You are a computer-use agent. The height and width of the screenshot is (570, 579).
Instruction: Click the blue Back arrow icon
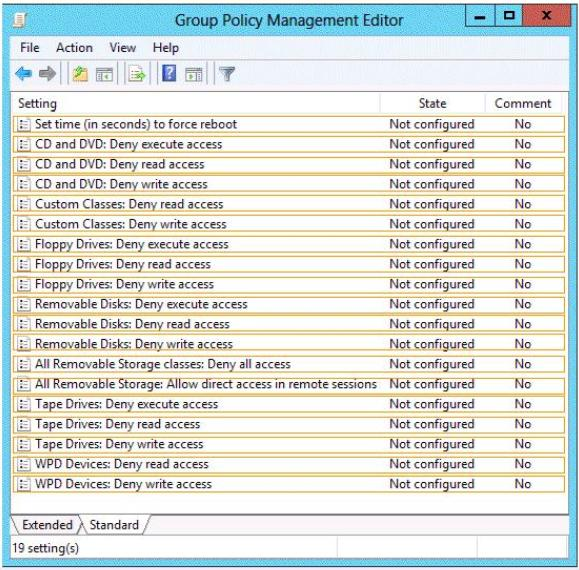point(24,73)
